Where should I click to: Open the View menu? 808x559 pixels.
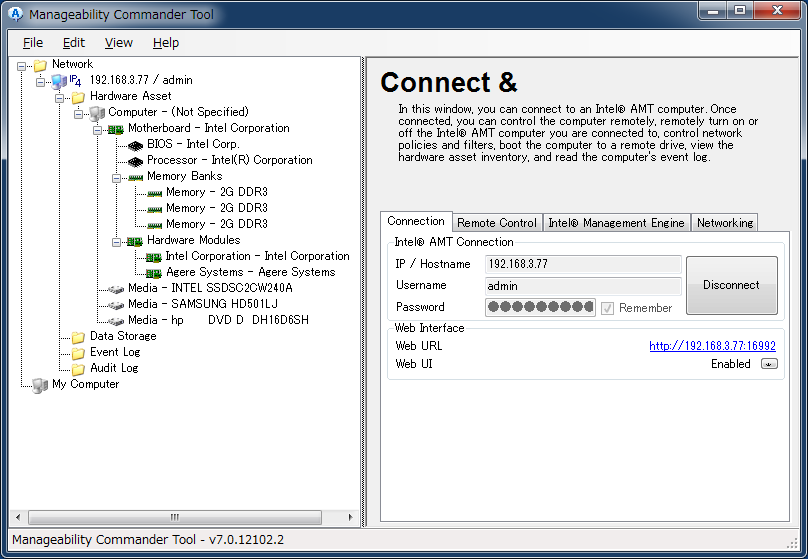pos(118,42)
